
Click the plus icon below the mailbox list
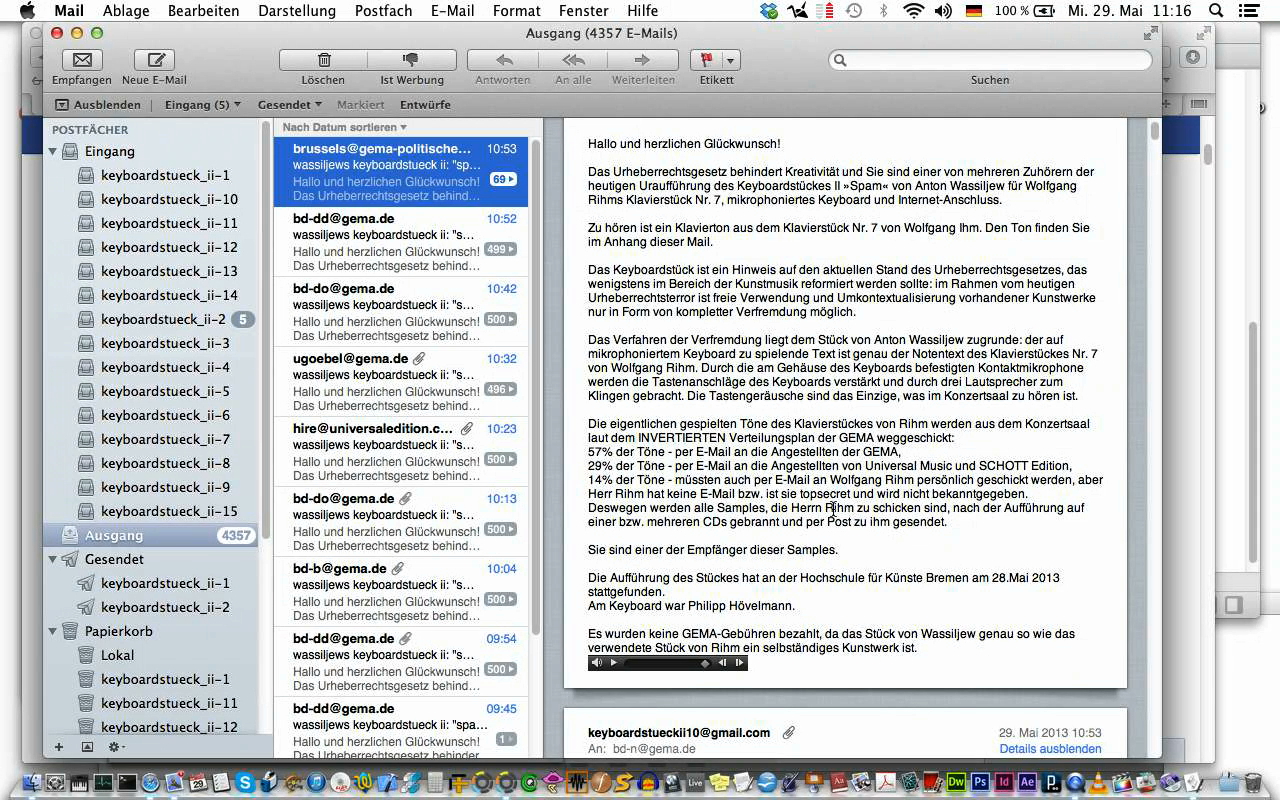pos(59,747)
